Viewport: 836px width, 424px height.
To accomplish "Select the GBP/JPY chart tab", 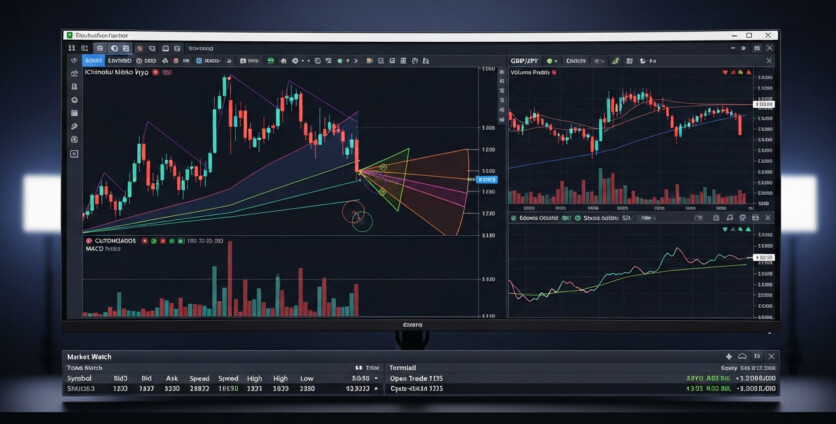I will pyautogui.click(x=524, y=61).
